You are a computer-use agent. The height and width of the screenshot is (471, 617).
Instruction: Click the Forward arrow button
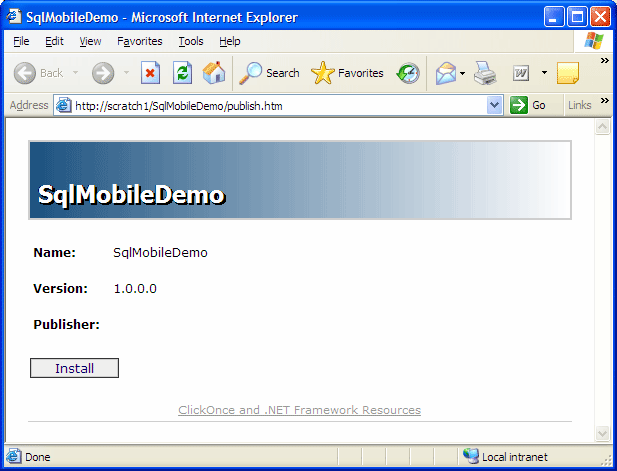point(103,73)
